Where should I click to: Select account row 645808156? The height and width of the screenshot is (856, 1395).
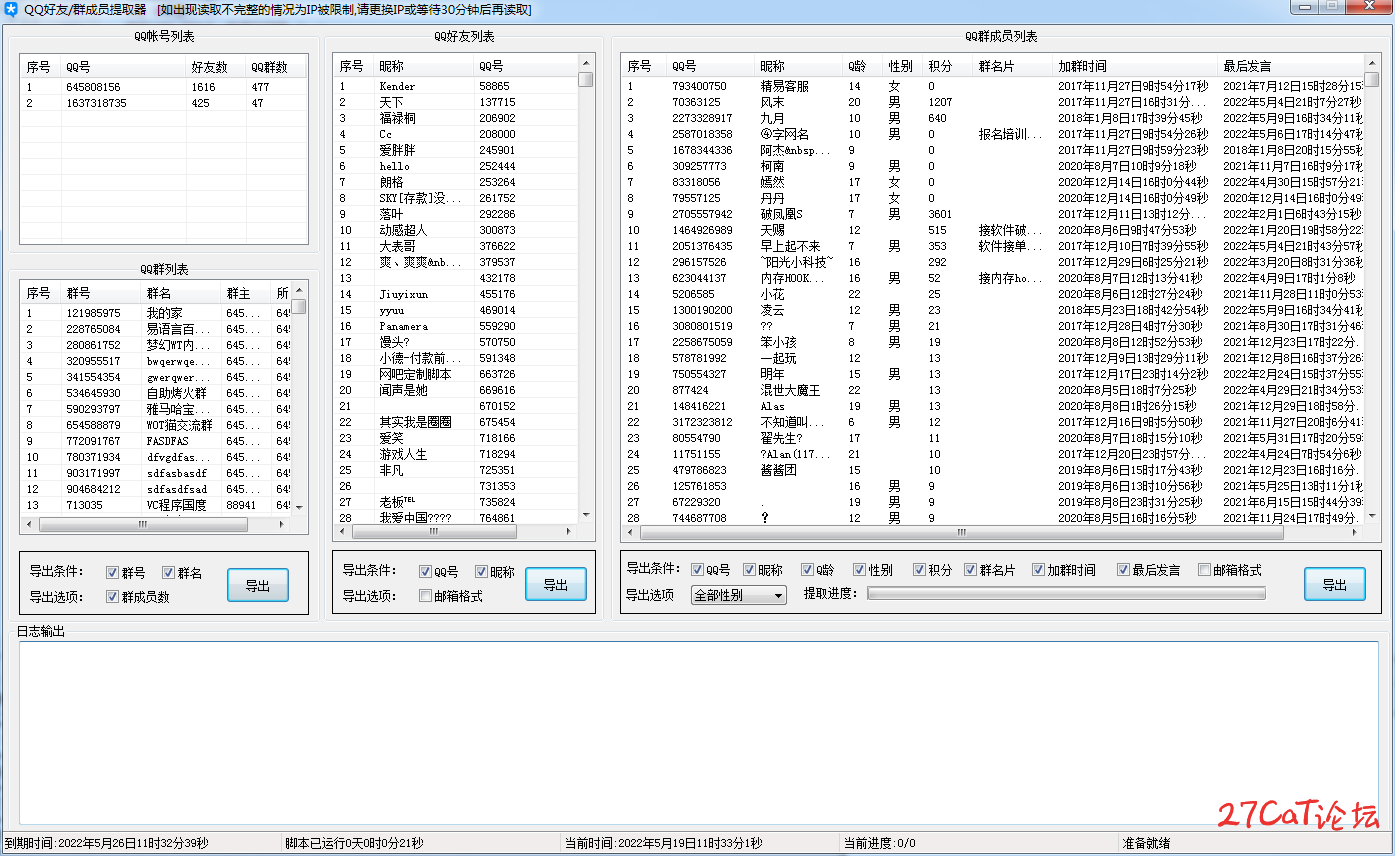coord(164,87)
